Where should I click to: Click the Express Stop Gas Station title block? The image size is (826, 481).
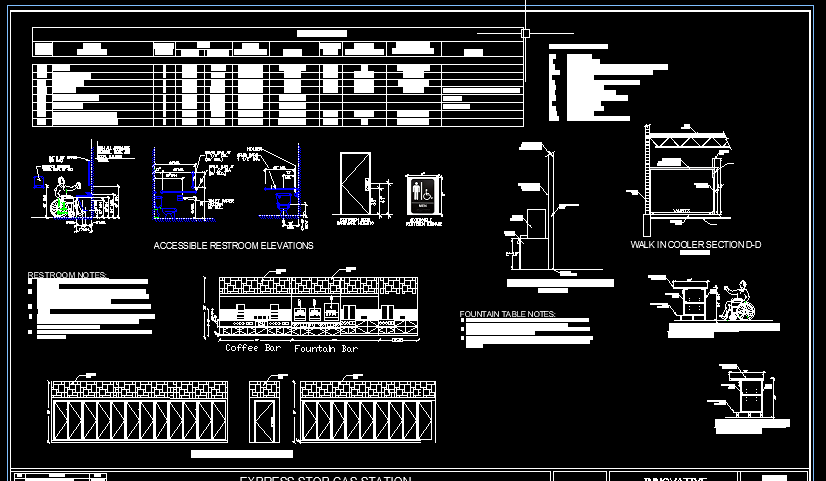(325, 478)
